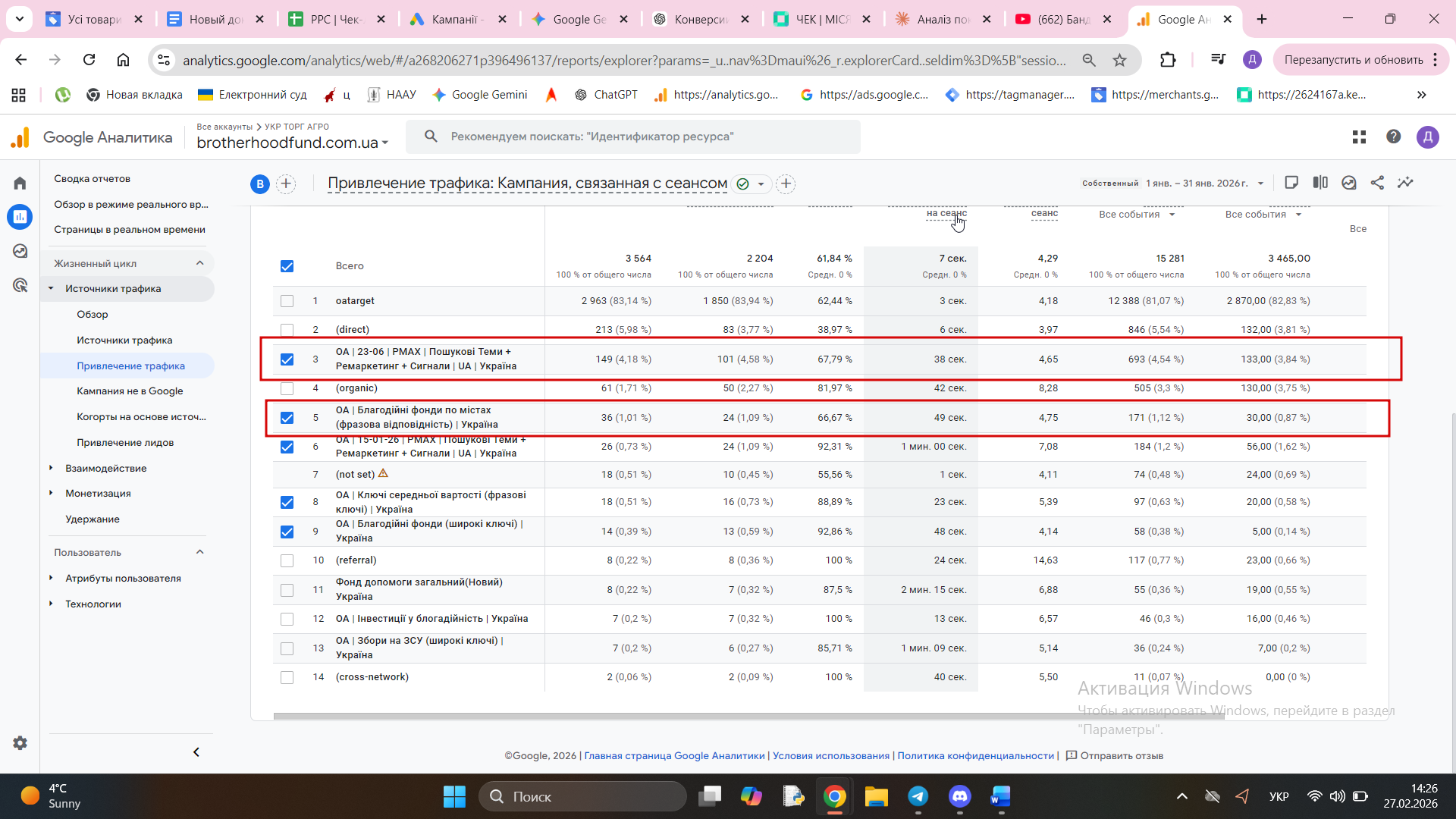Check the (referral) row checkbox
The height and width of the screenshot is (819, 1456).
click(x=287, y=560)
